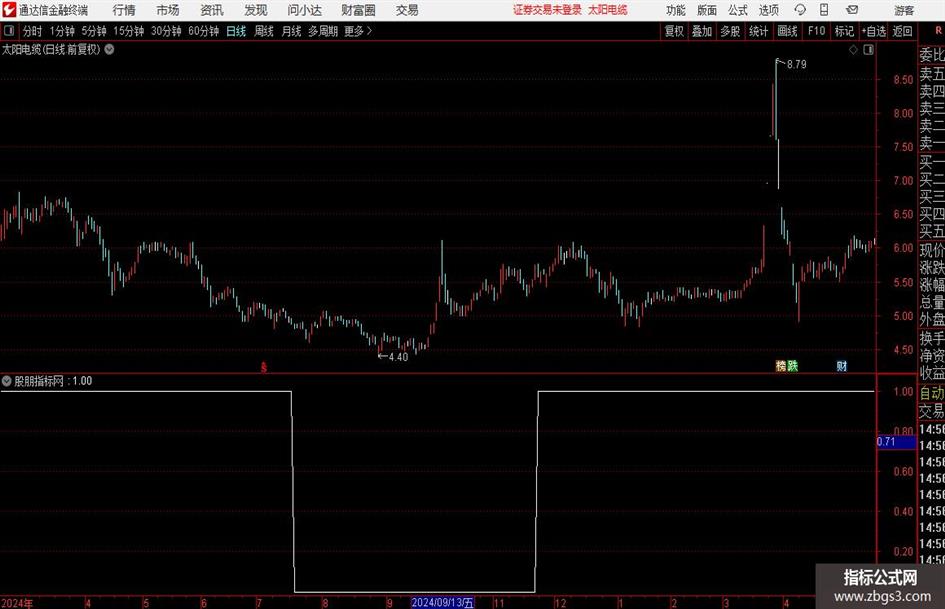Click the 多股 multi-stock button
Image resolution: width=945 pixels, height=609 pixels.
point(730,31)
